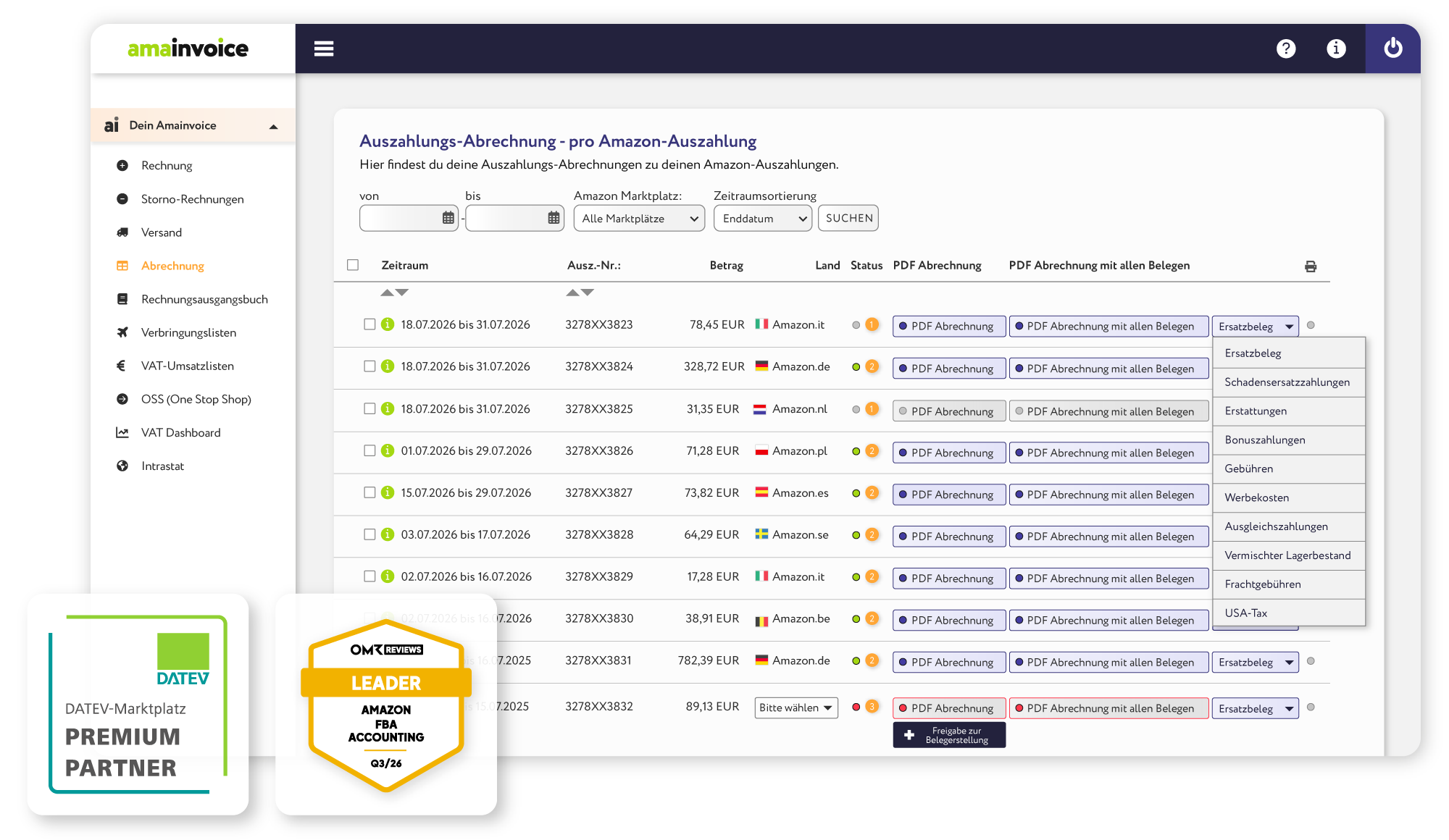Click Freigabe zur Belegerstellung button
This screenshot has width=1449, height=840.
(949, 735)
